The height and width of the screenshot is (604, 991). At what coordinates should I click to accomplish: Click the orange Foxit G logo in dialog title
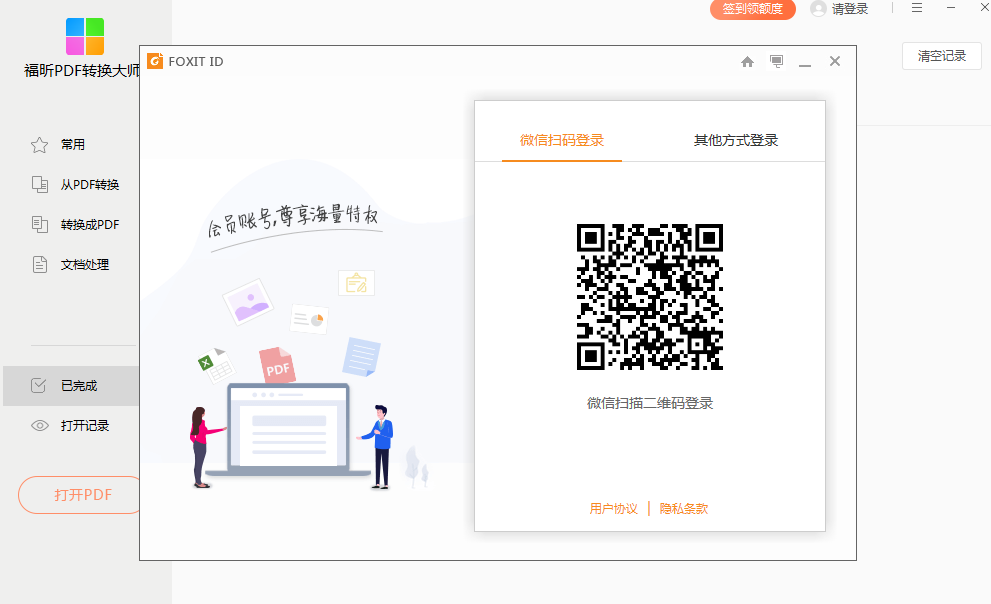pyautogui.click(x=155, y=61)
